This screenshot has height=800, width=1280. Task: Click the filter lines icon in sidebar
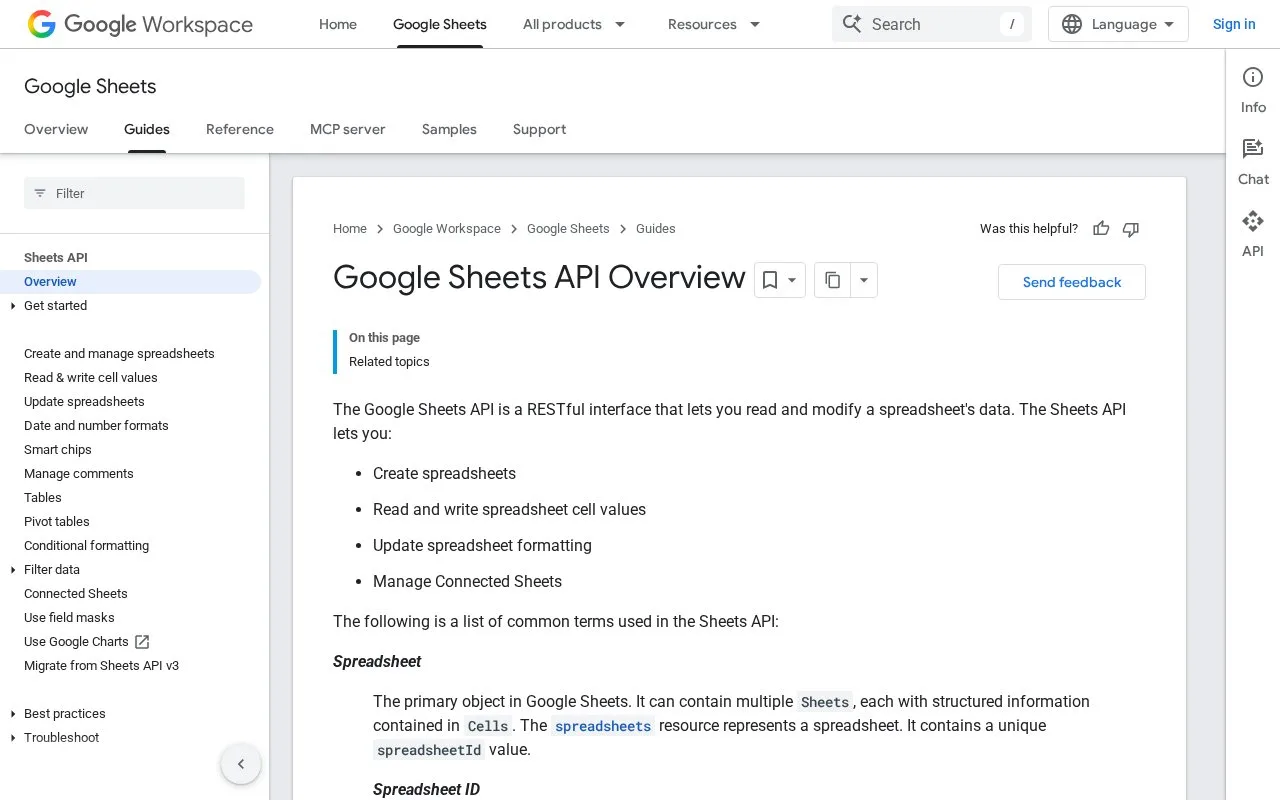[40, 193]
